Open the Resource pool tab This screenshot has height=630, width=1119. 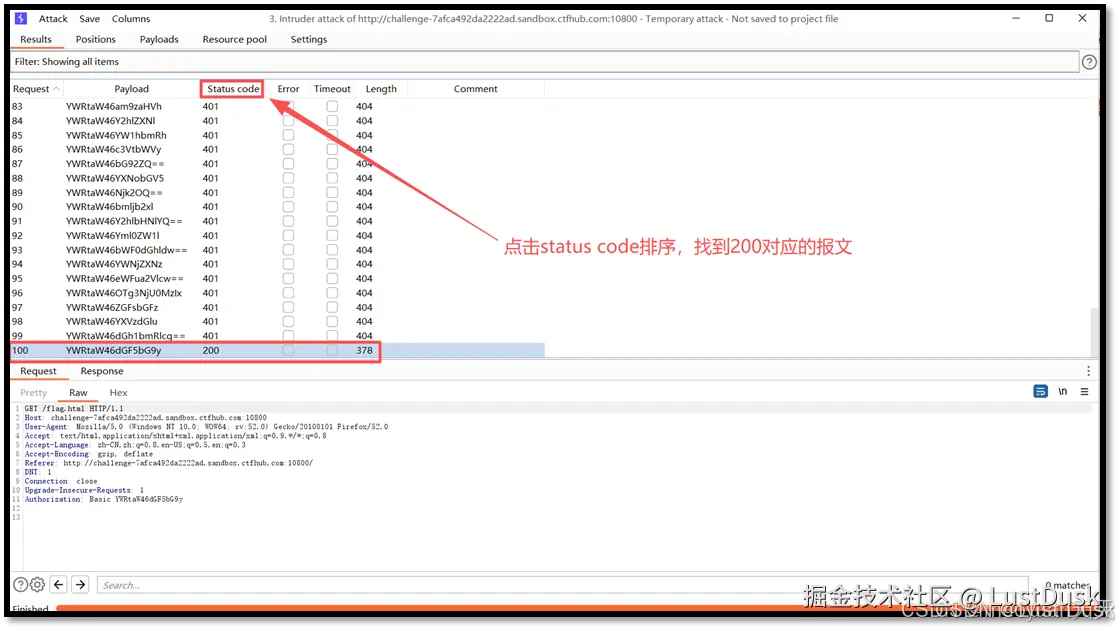[235, 39]
